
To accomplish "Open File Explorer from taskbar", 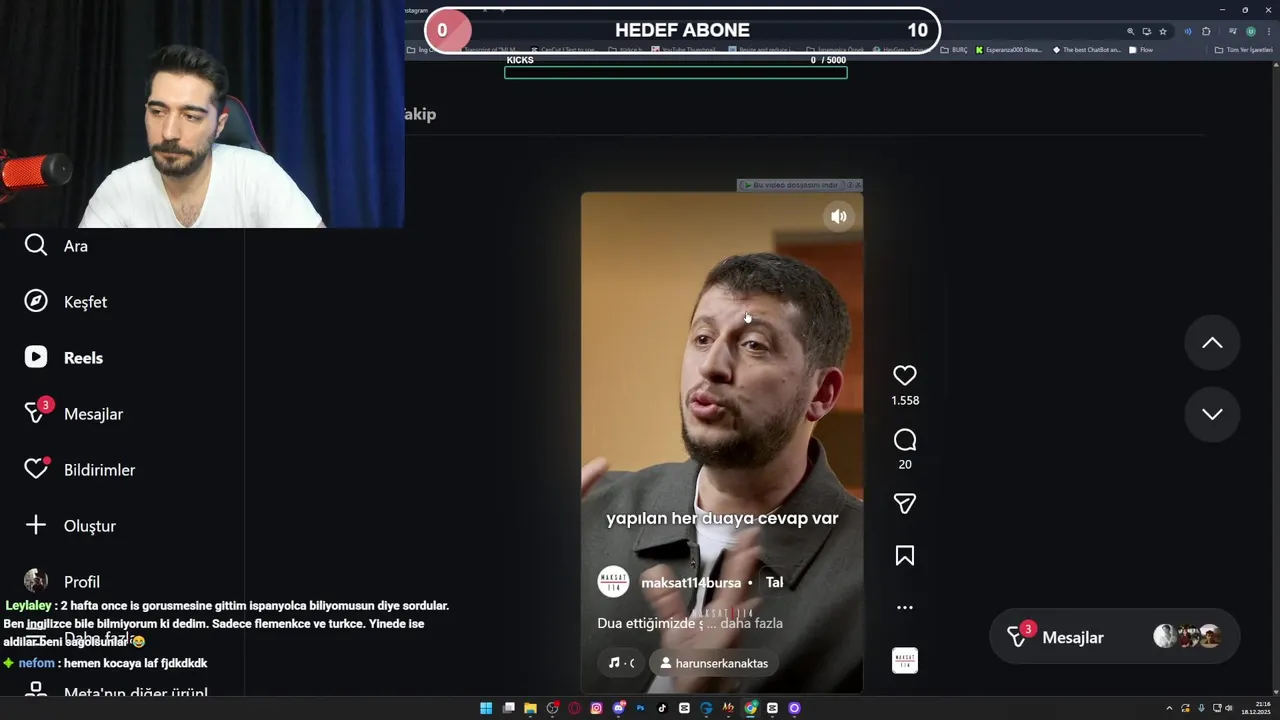I will pos(530,708).
